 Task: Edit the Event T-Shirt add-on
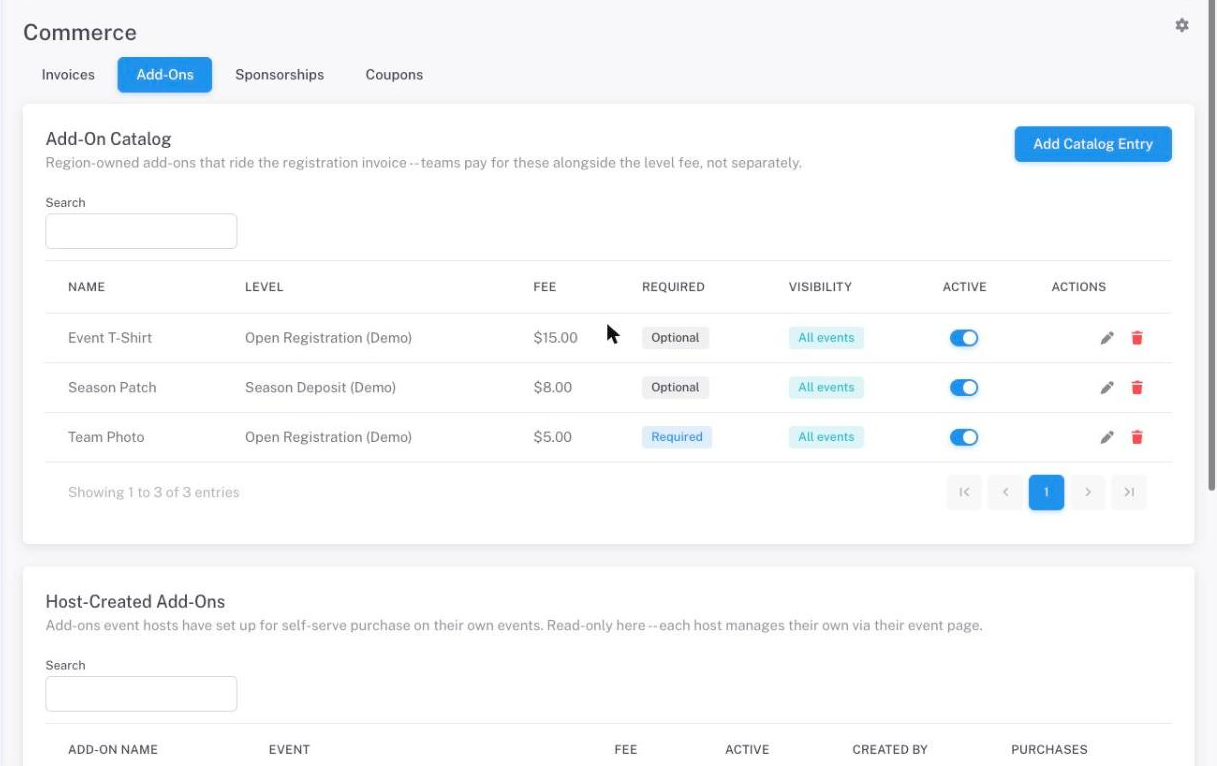tap(1107, 338)
